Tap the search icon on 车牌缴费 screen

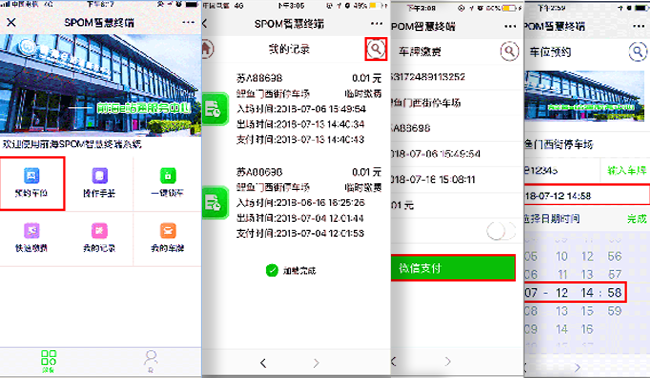[509, 51]
